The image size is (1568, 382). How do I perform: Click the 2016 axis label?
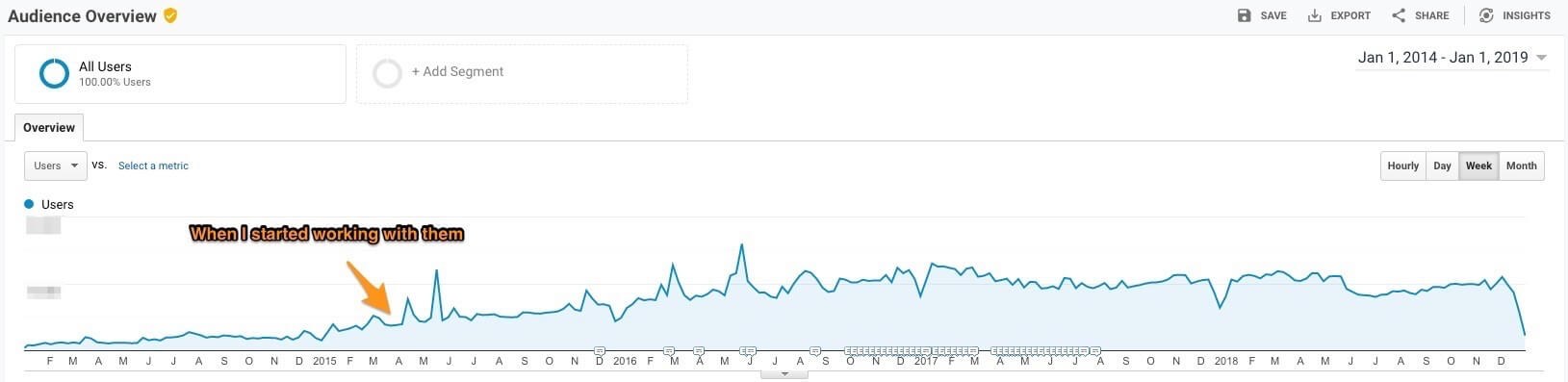coord(625,361)
